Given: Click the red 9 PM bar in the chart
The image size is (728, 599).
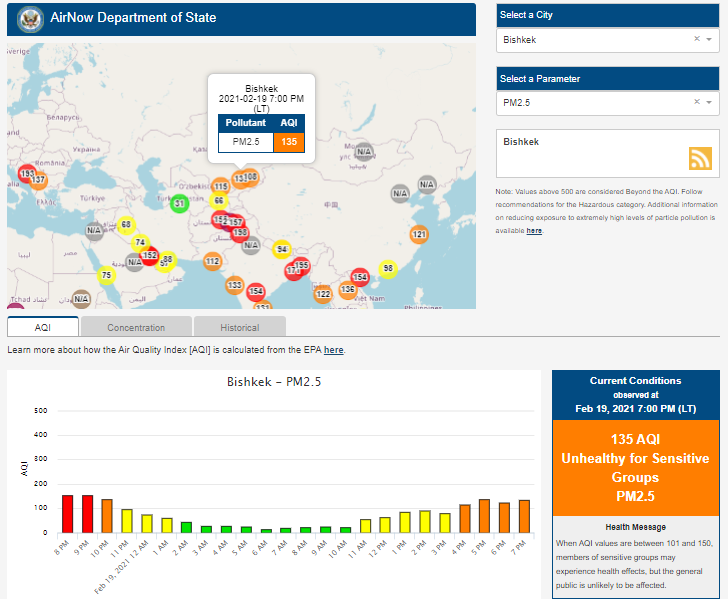Looking at the screenshot, I should point(87,514).
